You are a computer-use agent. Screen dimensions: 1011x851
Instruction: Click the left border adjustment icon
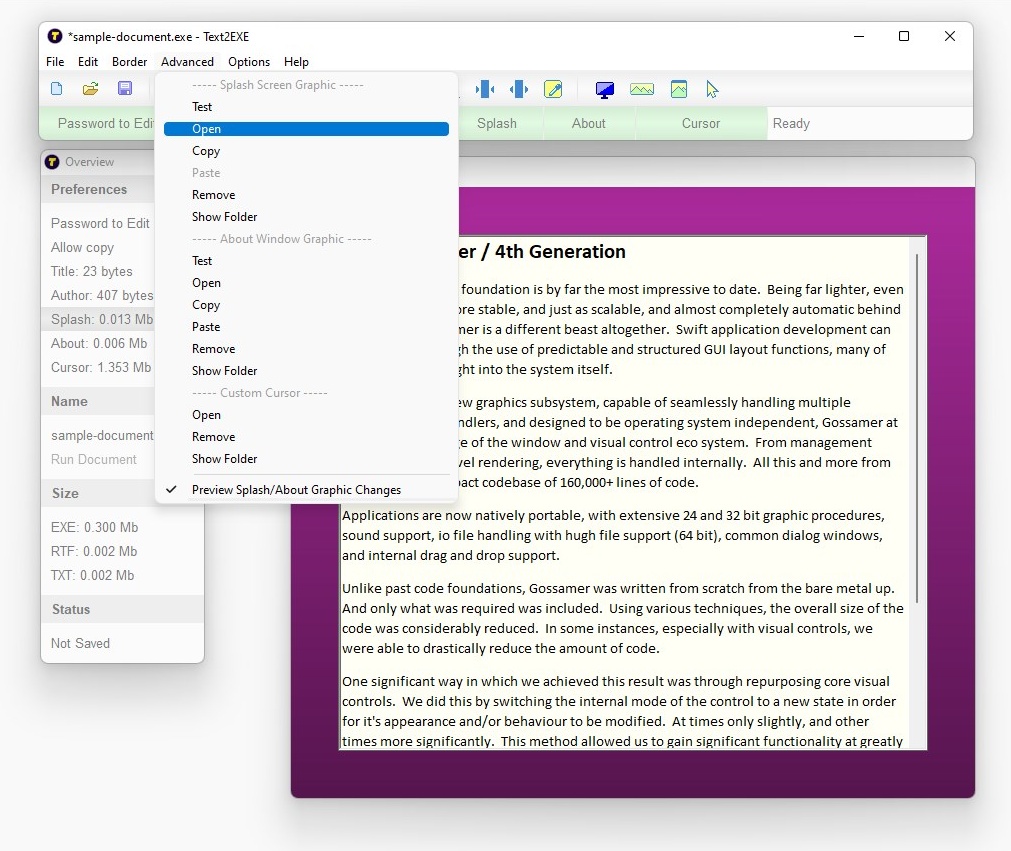coord(486,89)
